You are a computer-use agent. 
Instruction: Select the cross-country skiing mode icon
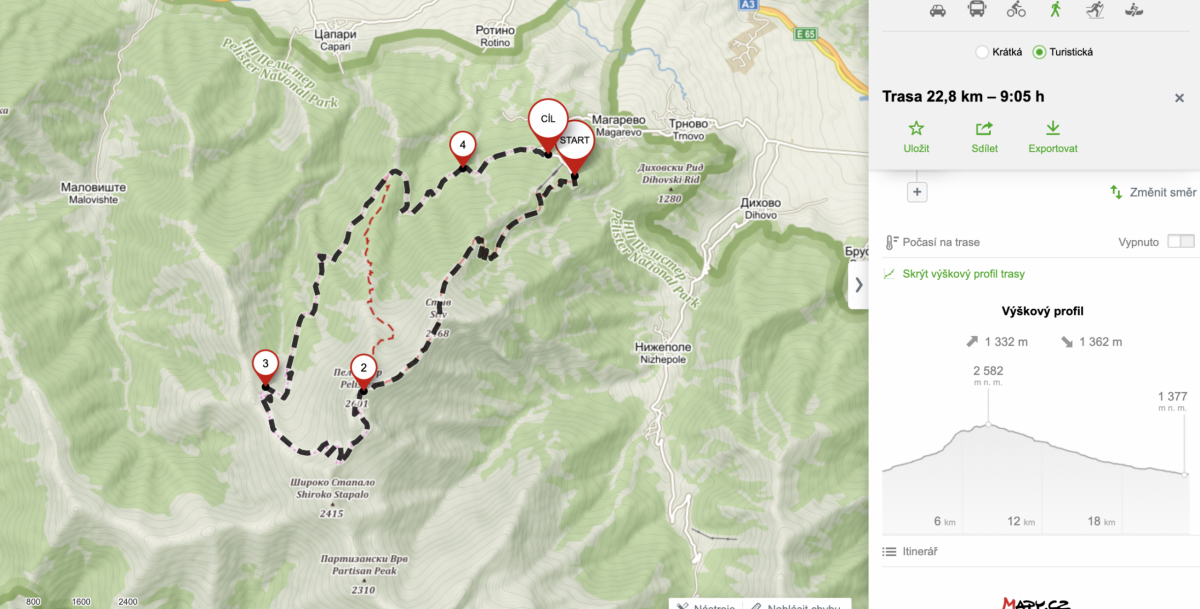click(1093, 9)
